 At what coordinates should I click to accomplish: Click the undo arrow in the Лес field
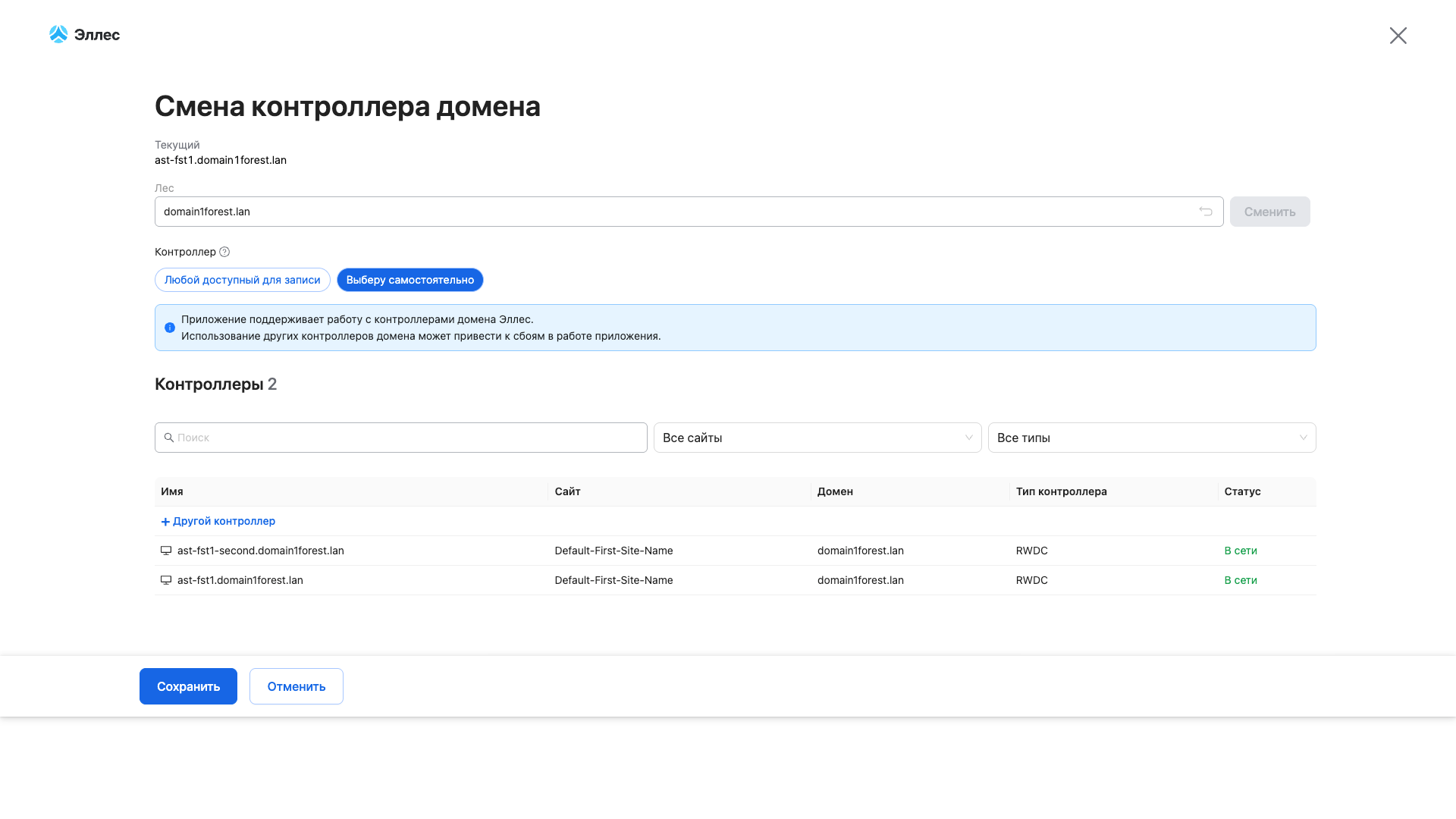1206,212
